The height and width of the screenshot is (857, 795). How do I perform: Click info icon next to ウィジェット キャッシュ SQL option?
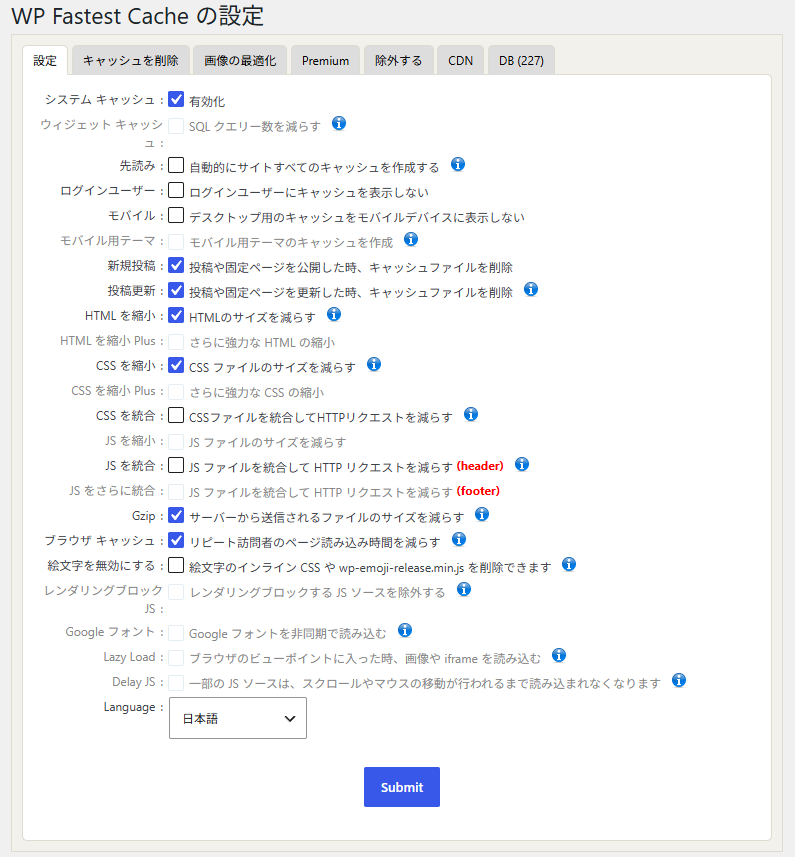339,124
